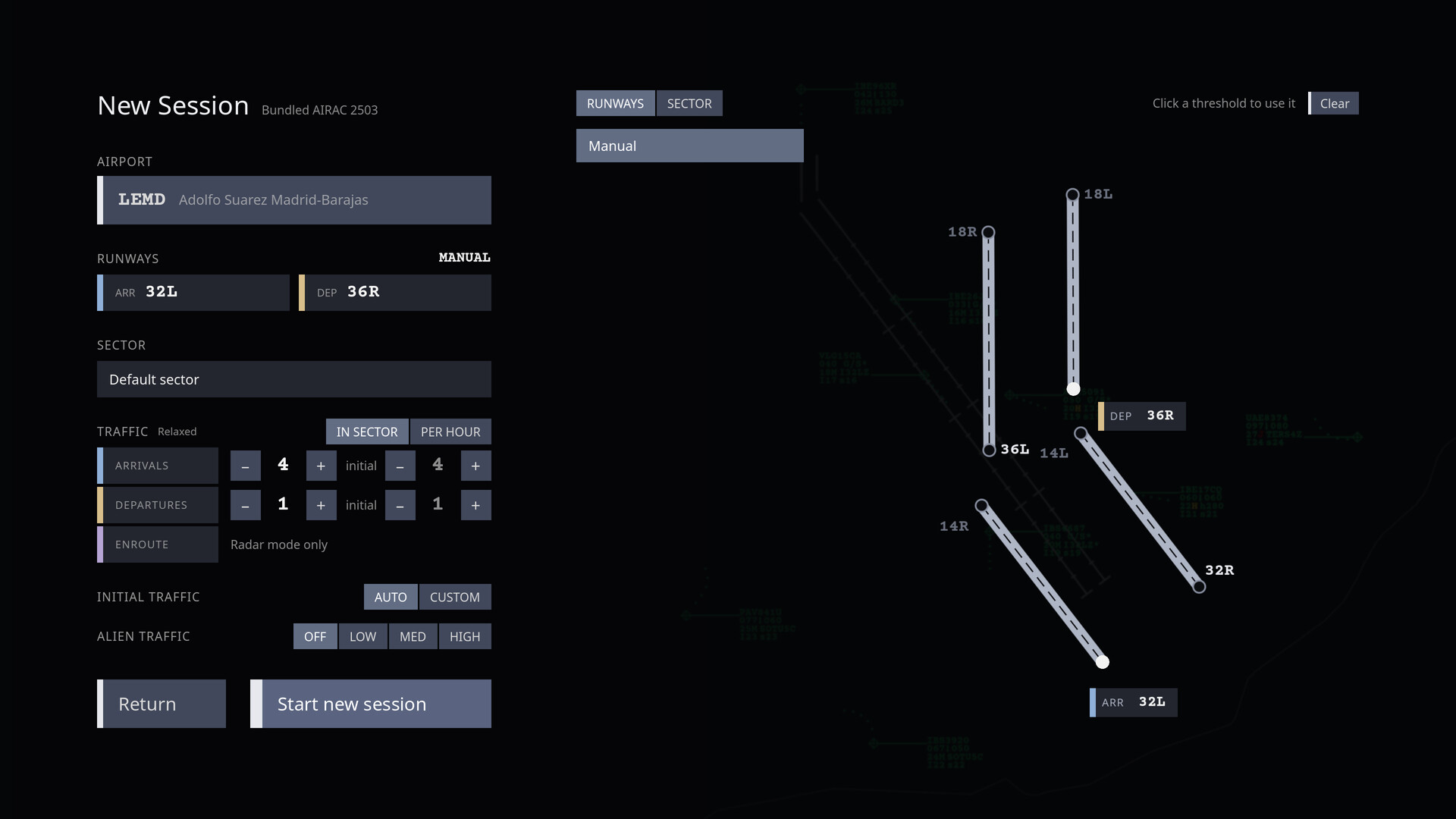
Task: Click the Bundled AIRAC 2503 text
Action: click(x=320, y=110)
